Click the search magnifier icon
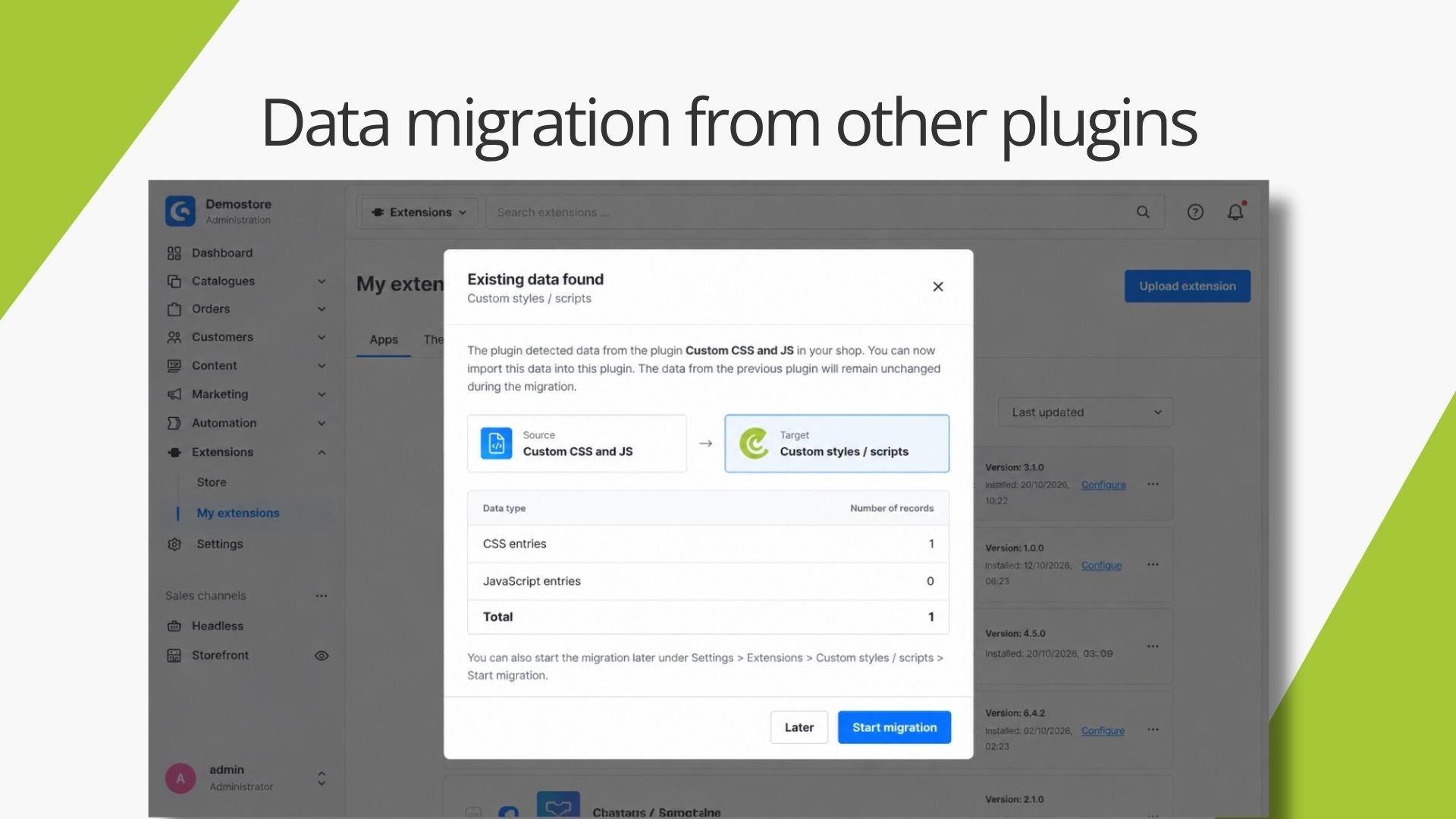 1143,212
